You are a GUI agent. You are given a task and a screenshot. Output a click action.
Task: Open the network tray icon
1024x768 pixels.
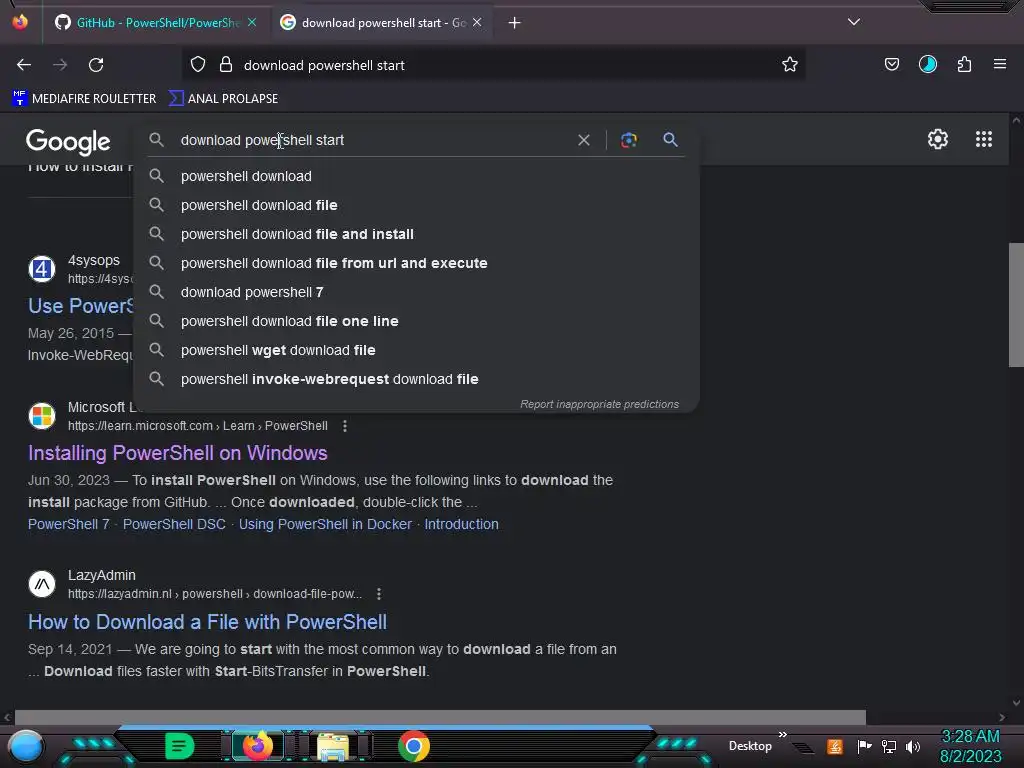tap(888, 746)
